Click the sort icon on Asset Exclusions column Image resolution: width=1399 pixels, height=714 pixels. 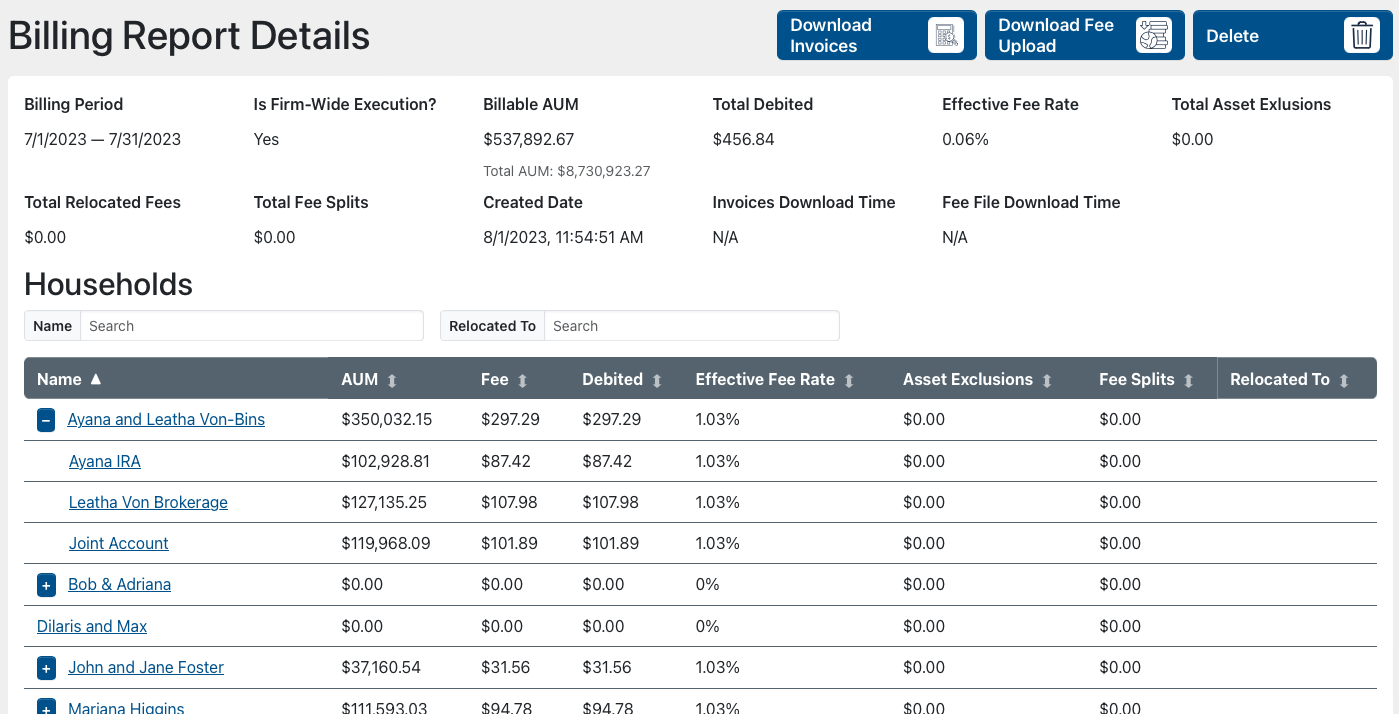[1046, 380]
